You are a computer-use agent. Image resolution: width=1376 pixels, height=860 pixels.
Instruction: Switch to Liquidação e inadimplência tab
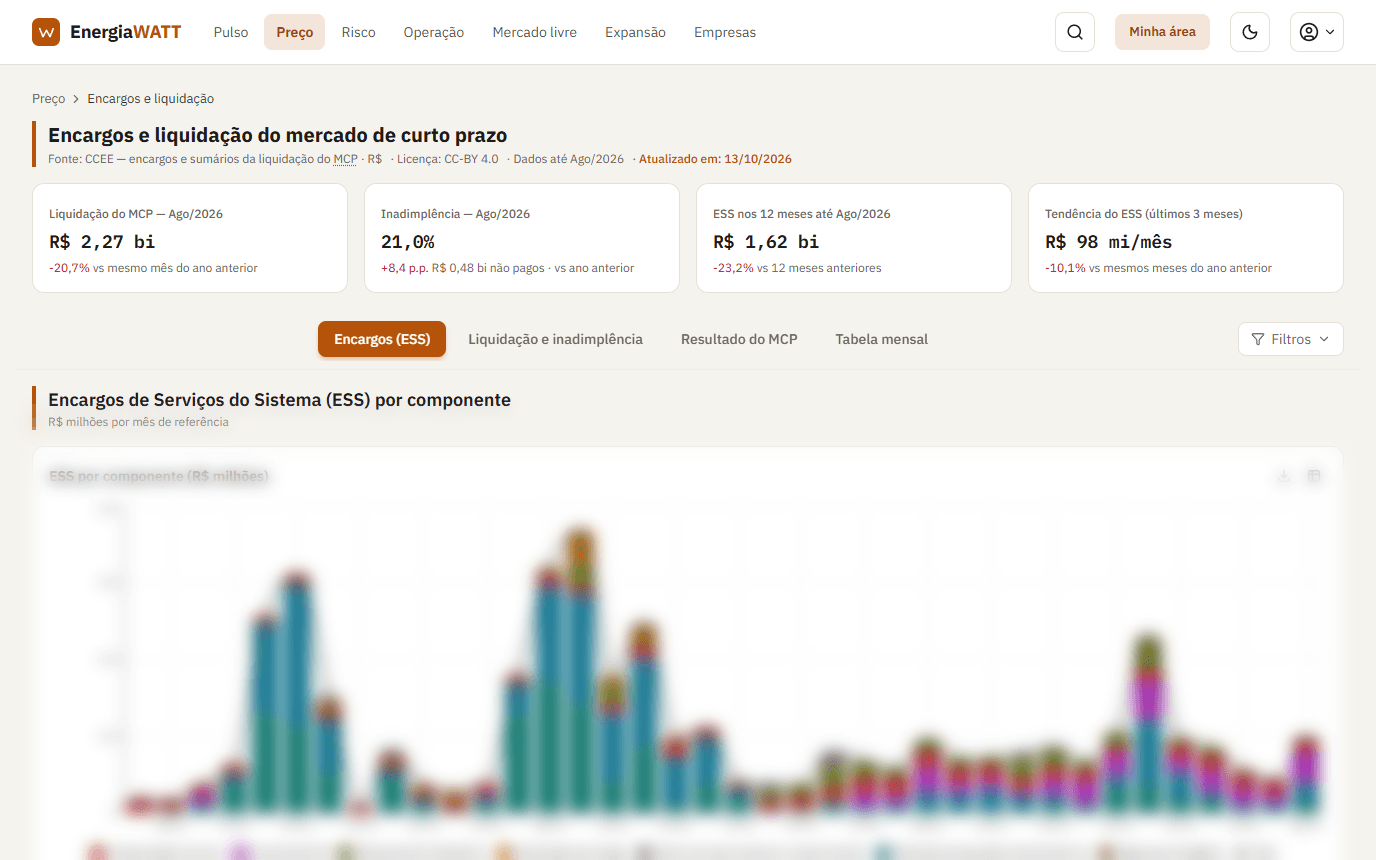coord(555,339)
